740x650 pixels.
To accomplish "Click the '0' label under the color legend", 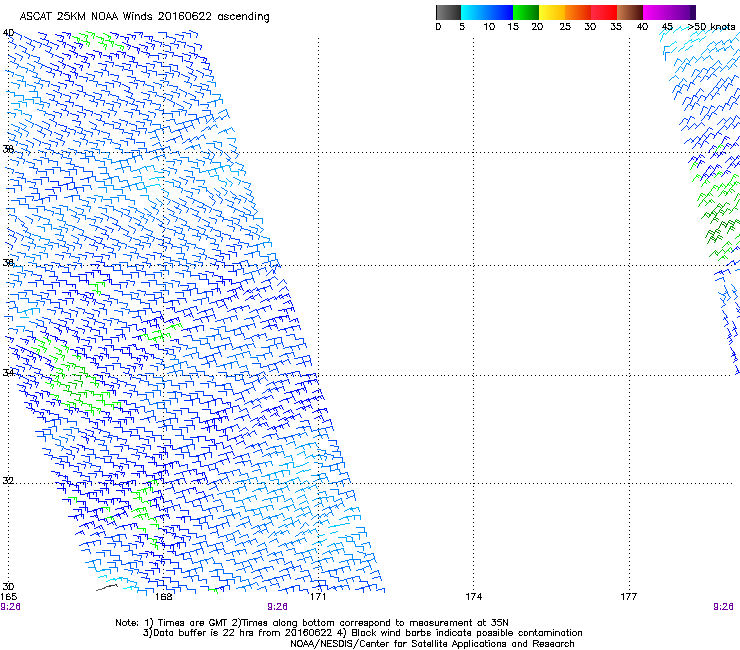I will point(438,27).
